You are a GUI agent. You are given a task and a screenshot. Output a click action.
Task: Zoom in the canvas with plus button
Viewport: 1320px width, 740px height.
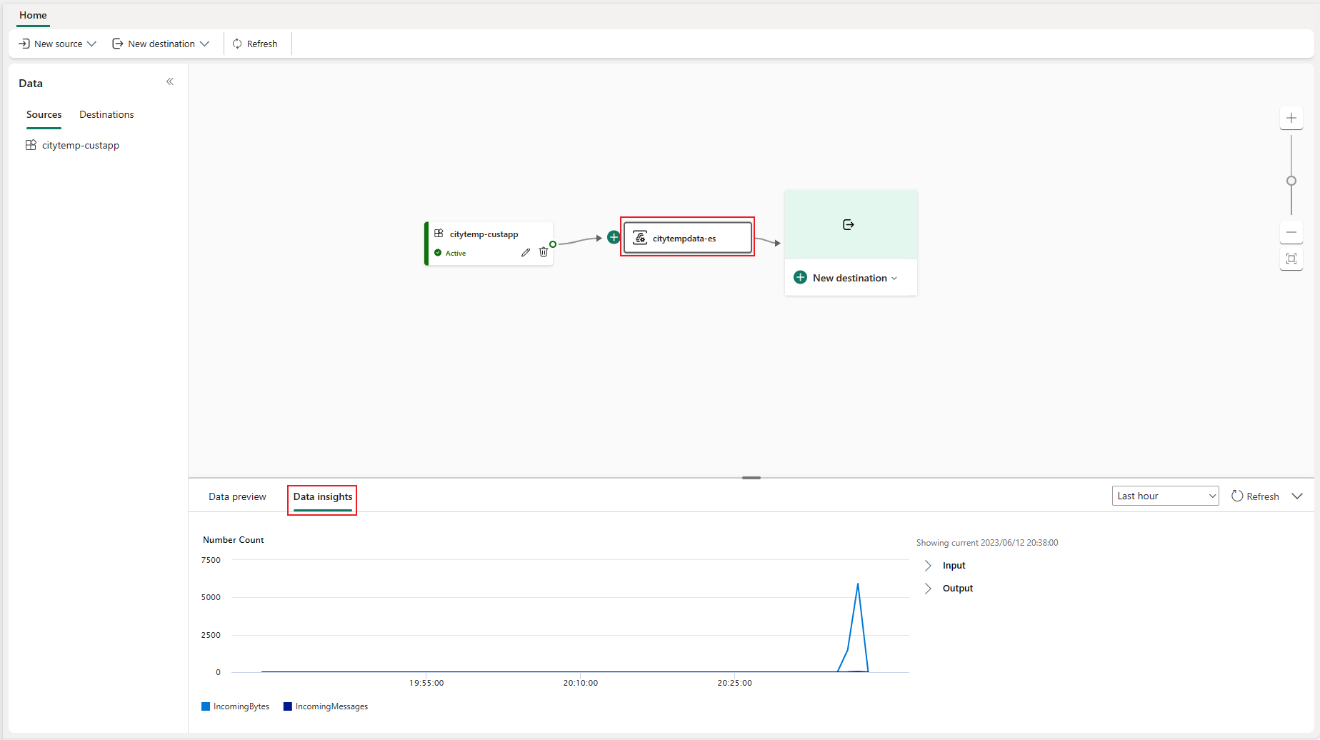(x=1291, y=118)
